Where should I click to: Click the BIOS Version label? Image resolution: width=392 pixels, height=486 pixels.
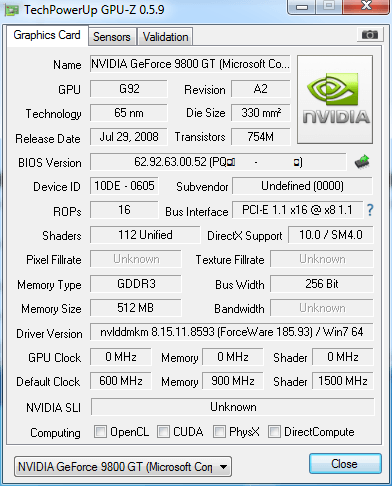tap(50, 163)
